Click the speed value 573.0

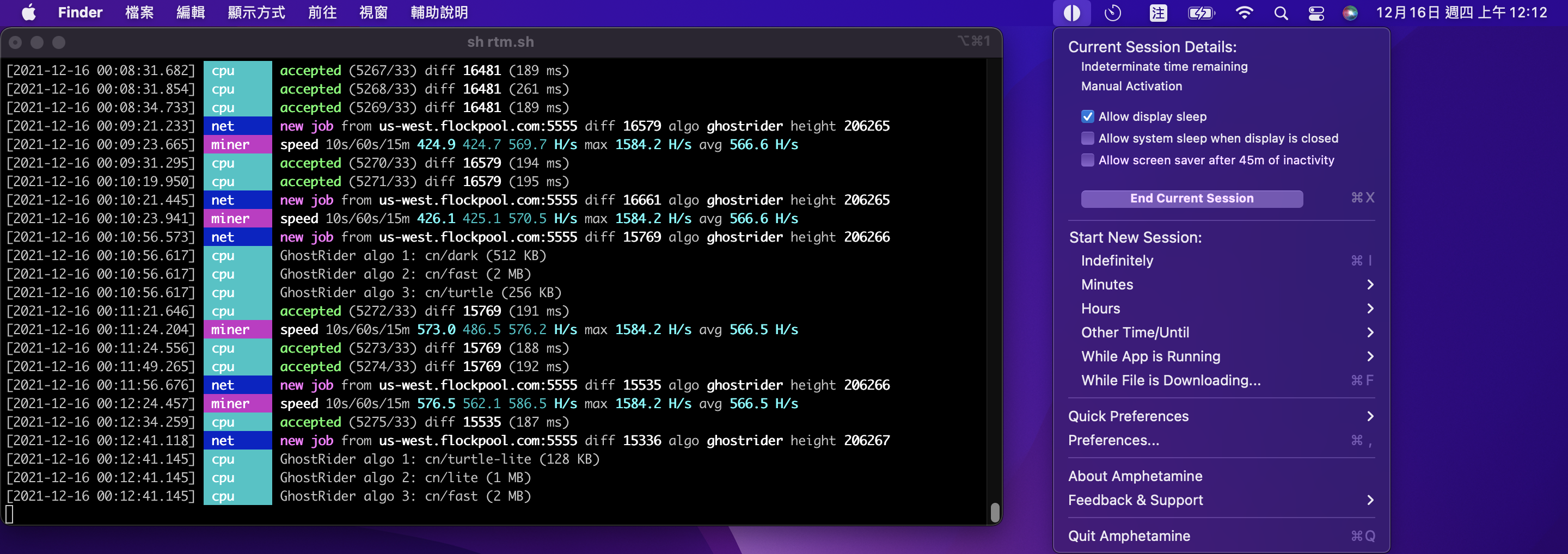[x=436, y=330]
